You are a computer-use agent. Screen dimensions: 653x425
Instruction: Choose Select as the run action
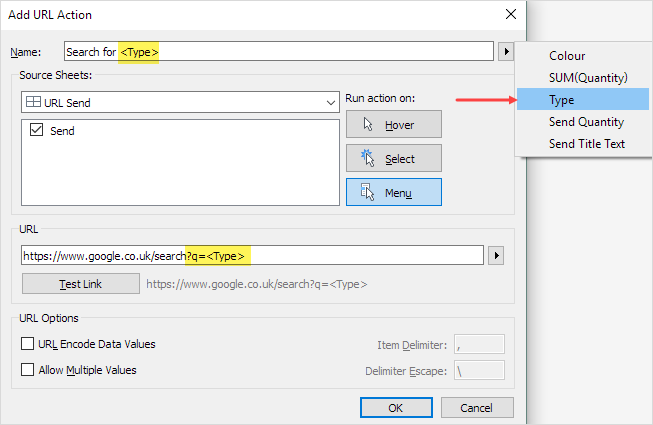[x=394, y=158]
